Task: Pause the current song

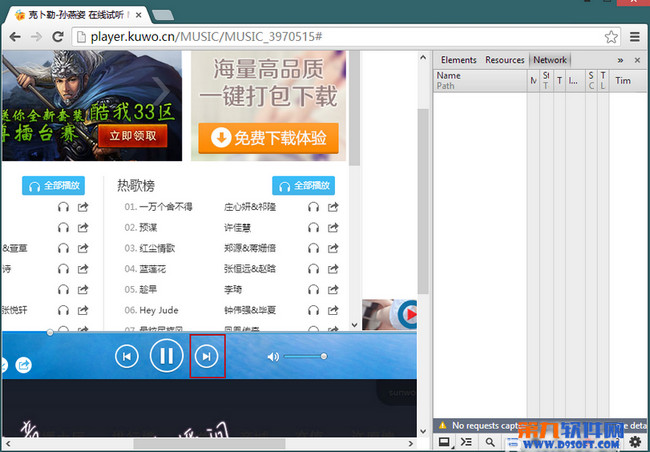Action: click(x=166, y=355)
